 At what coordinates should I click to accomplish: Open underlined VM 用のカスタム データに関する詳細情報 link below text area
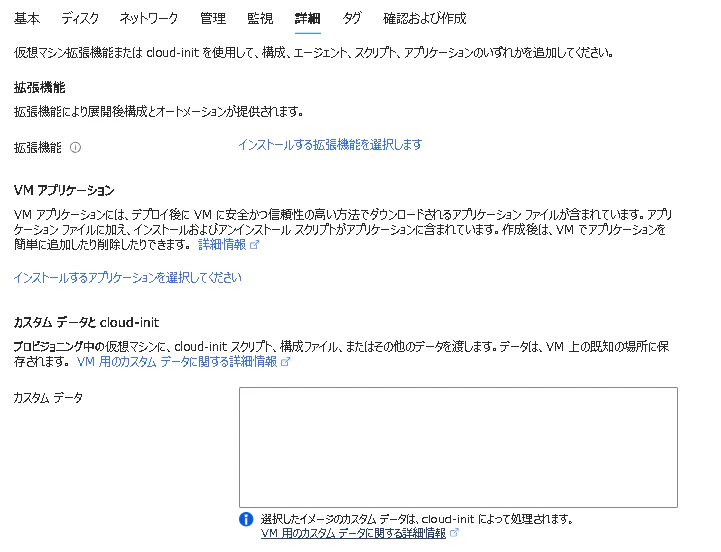(x=353, y=534)
